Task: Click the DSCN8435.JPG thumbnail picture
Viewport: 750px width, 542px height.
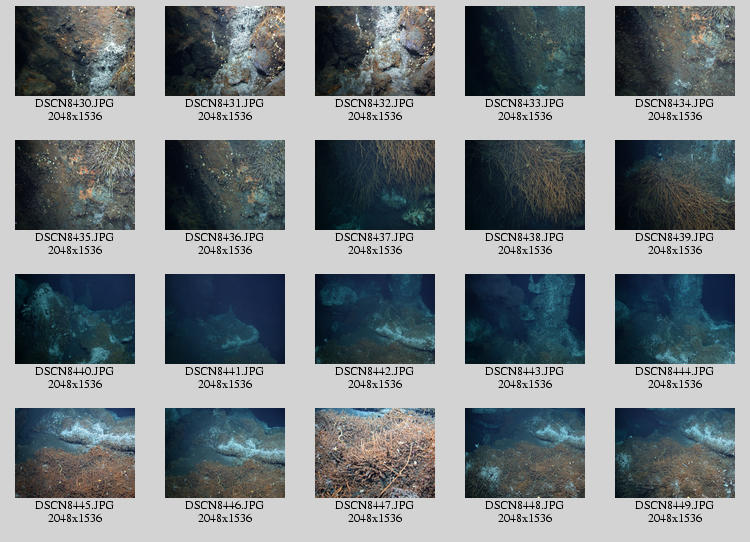Action: tap(74, 185)
